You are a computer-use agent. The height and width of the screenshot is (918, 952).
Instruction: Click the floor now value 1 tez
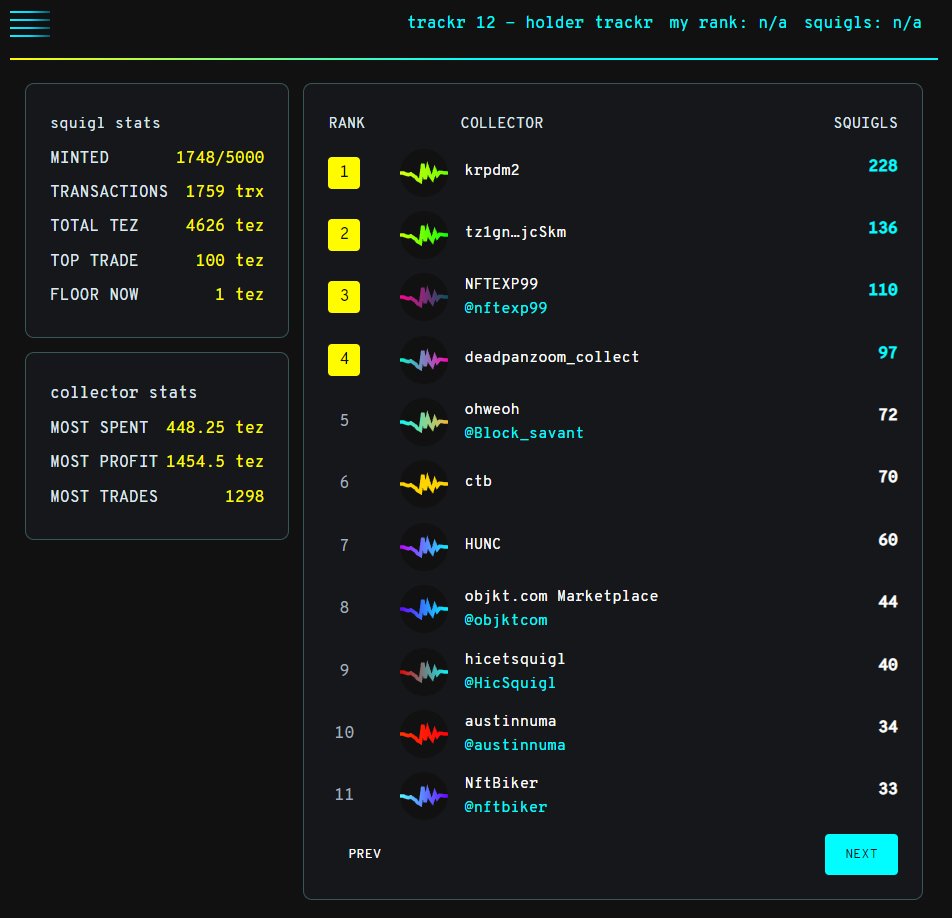point(239,294)
